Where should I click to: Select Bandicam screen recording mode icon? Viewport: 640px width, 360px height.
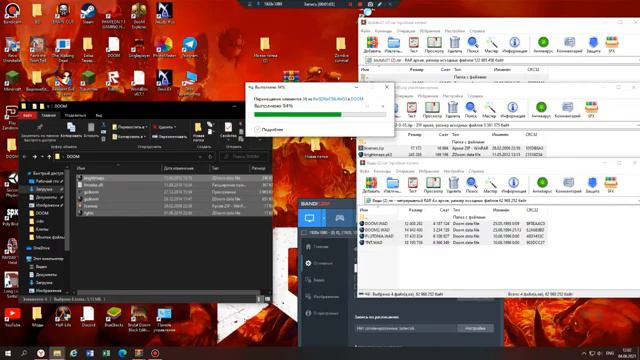[310, 218]
